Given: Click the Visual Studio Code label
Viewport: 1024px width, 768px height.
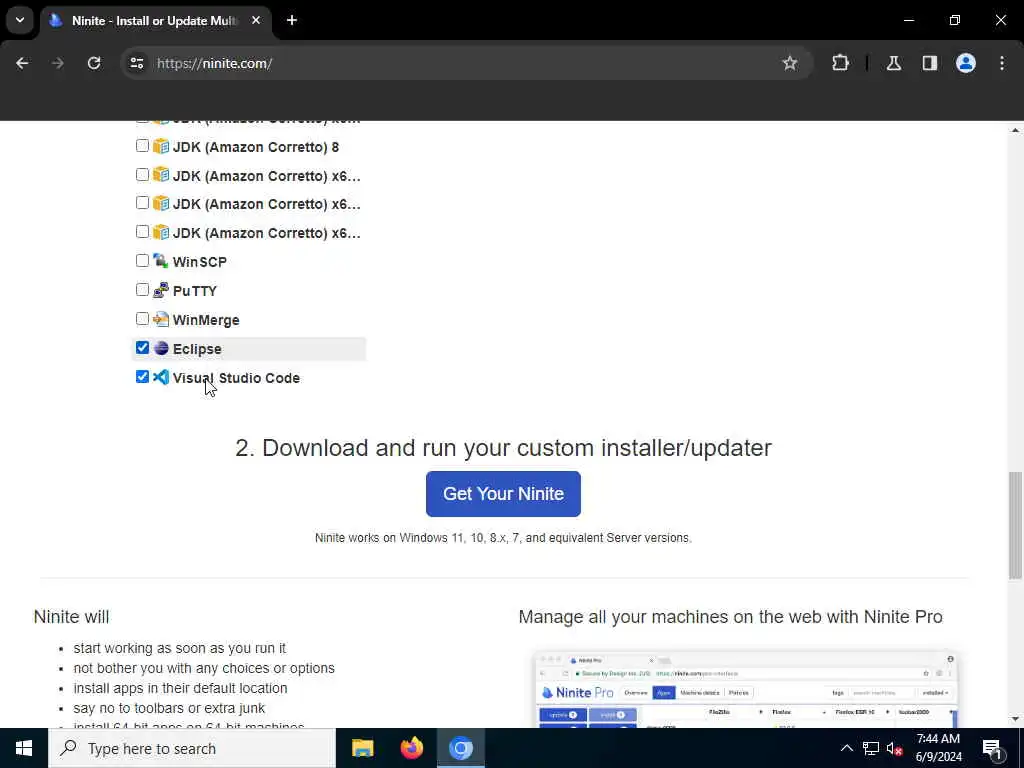Looking at the screenshot, I should 236,378.
